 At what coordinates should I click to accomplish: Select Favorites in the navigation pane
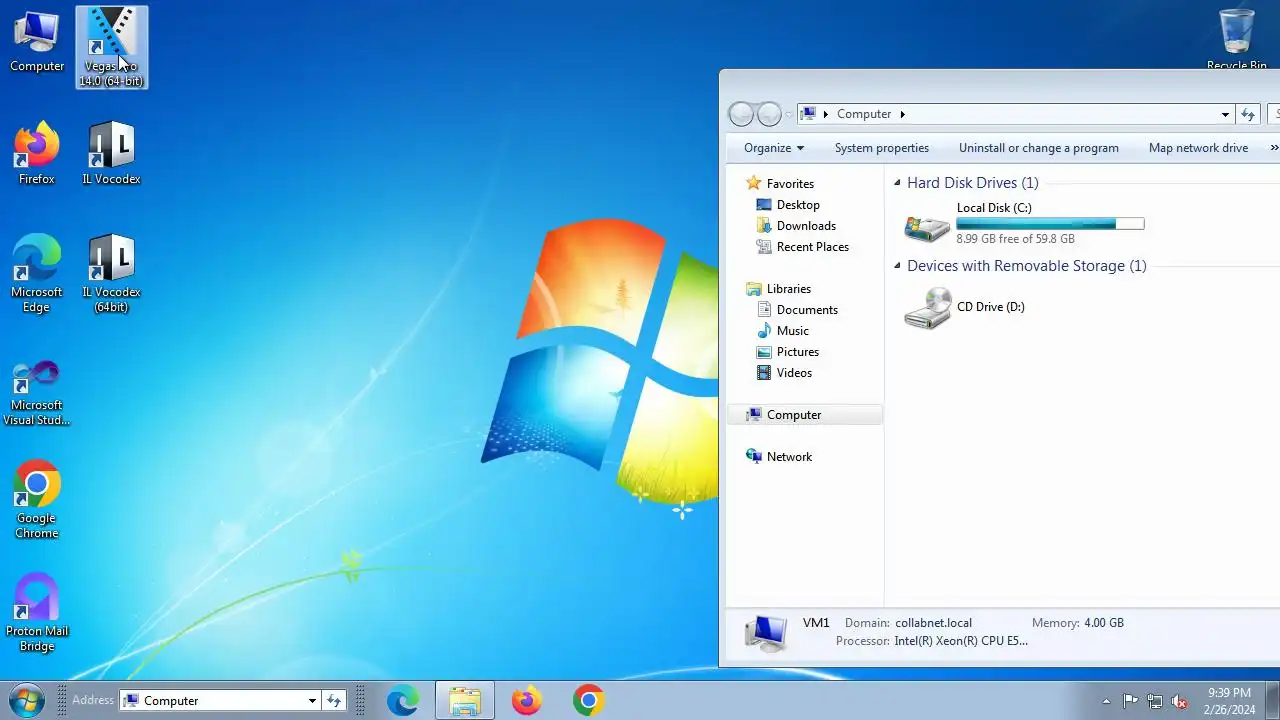(x=790, y=184)
